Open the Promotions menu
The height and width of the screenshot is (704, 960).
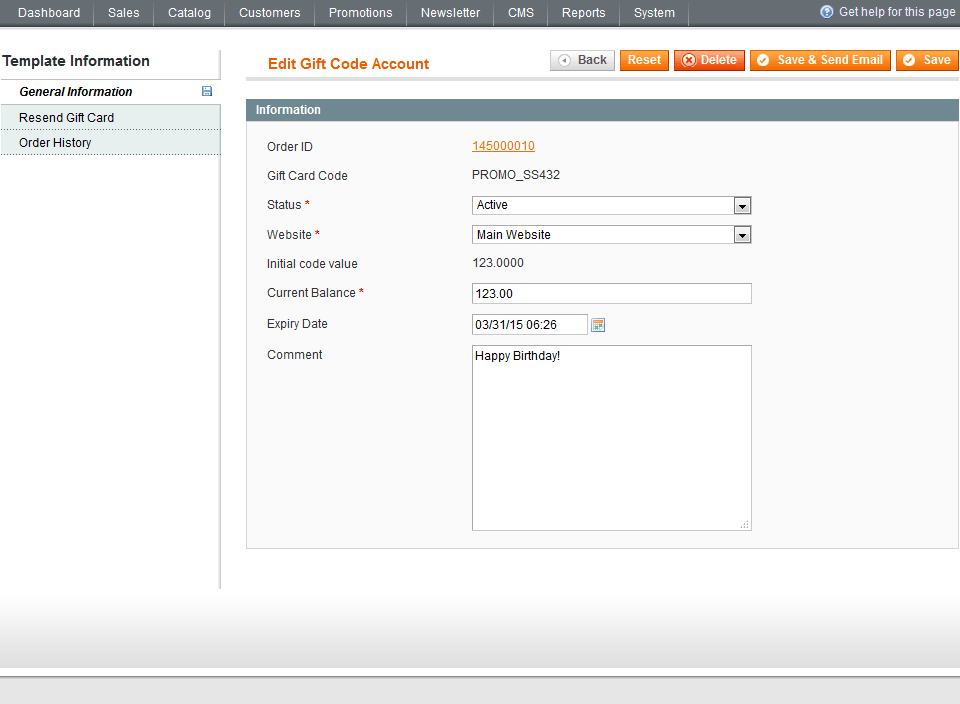360,12
